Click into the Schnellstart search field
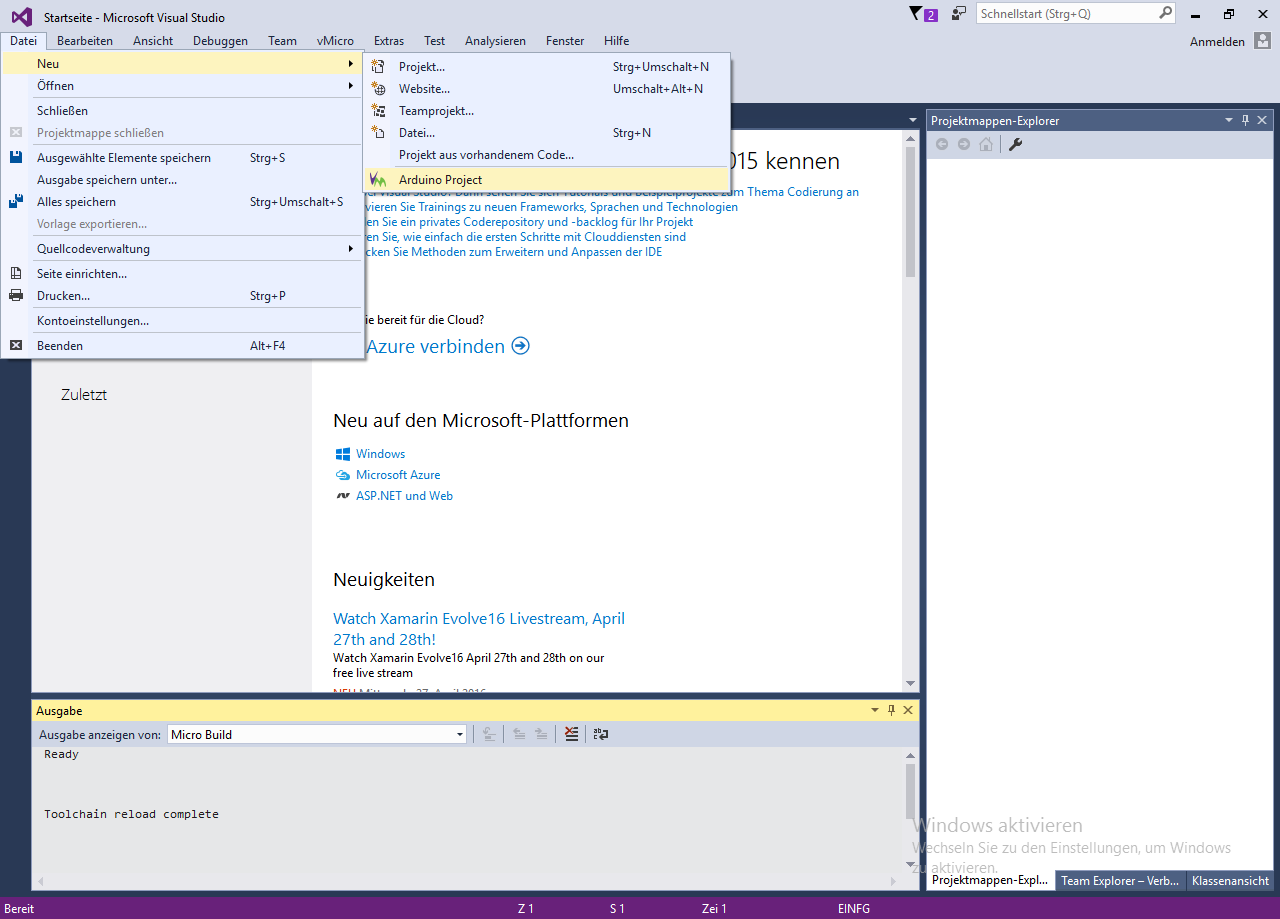The height and width of the screenshot is (919, 1280). click(x=1064, y=14)
